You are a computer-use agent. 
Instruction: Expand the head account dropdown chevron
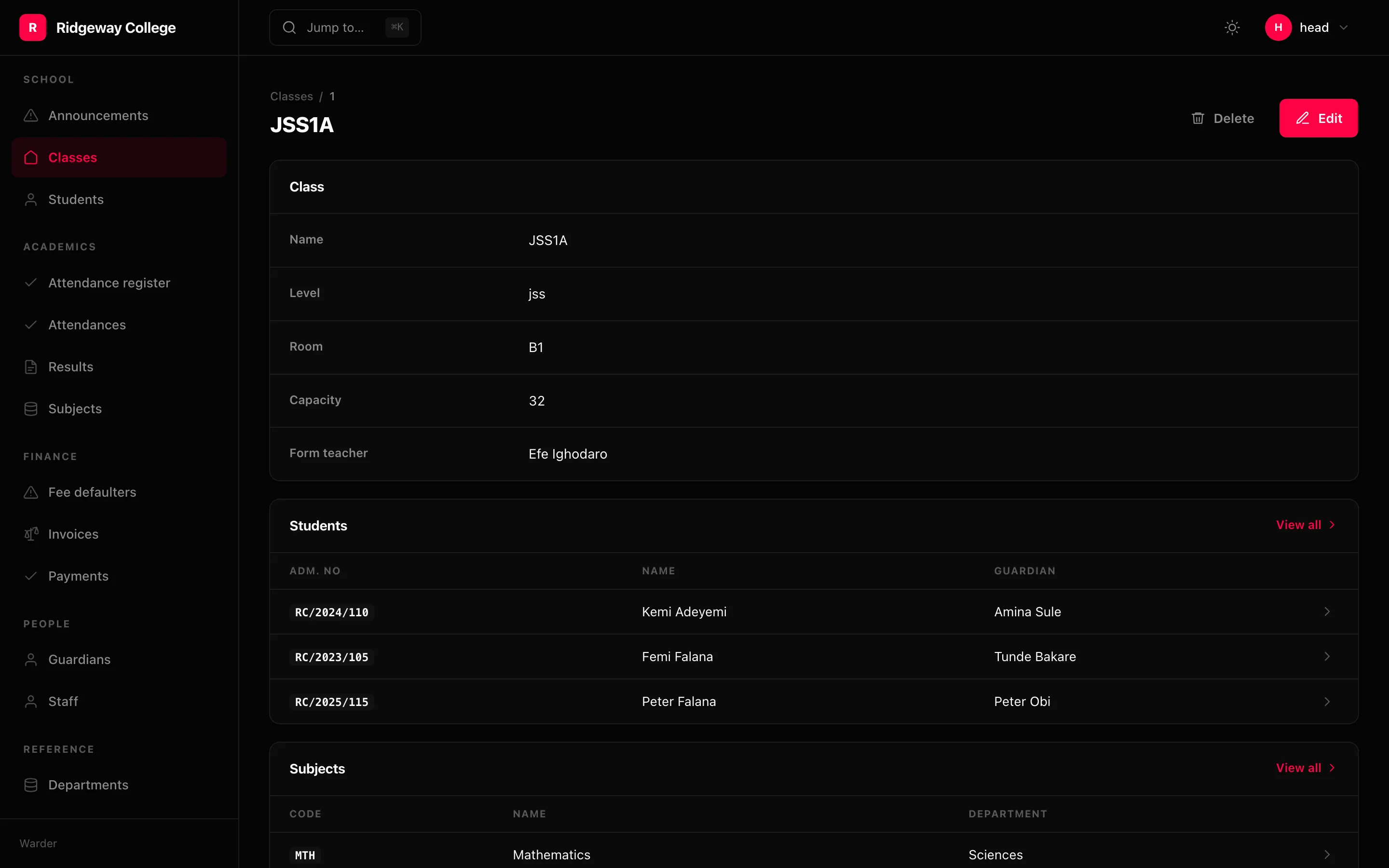point(1344,27)
